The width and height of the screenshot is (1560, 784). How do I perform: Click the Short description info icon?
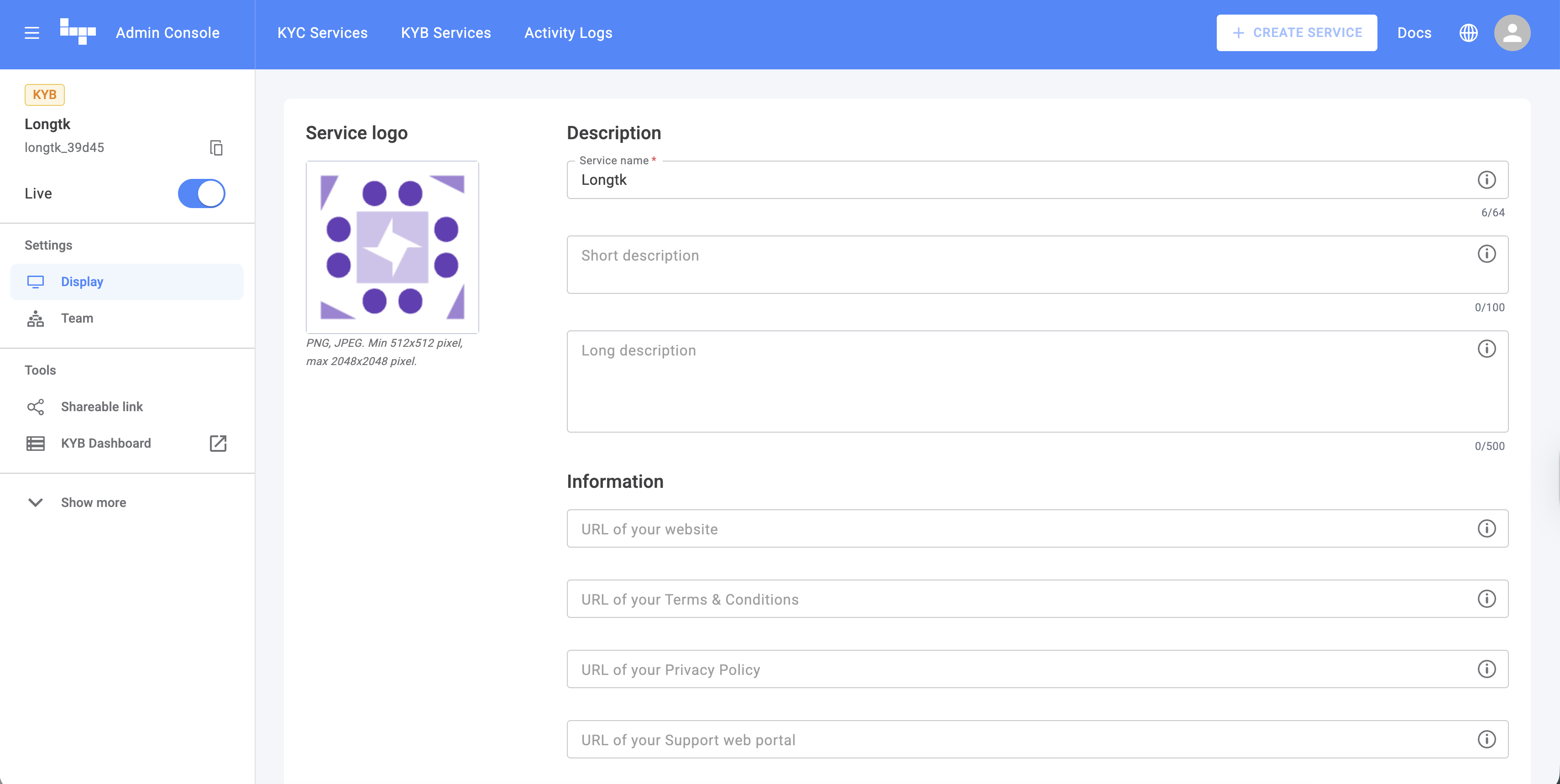(x=1486, y=254)
